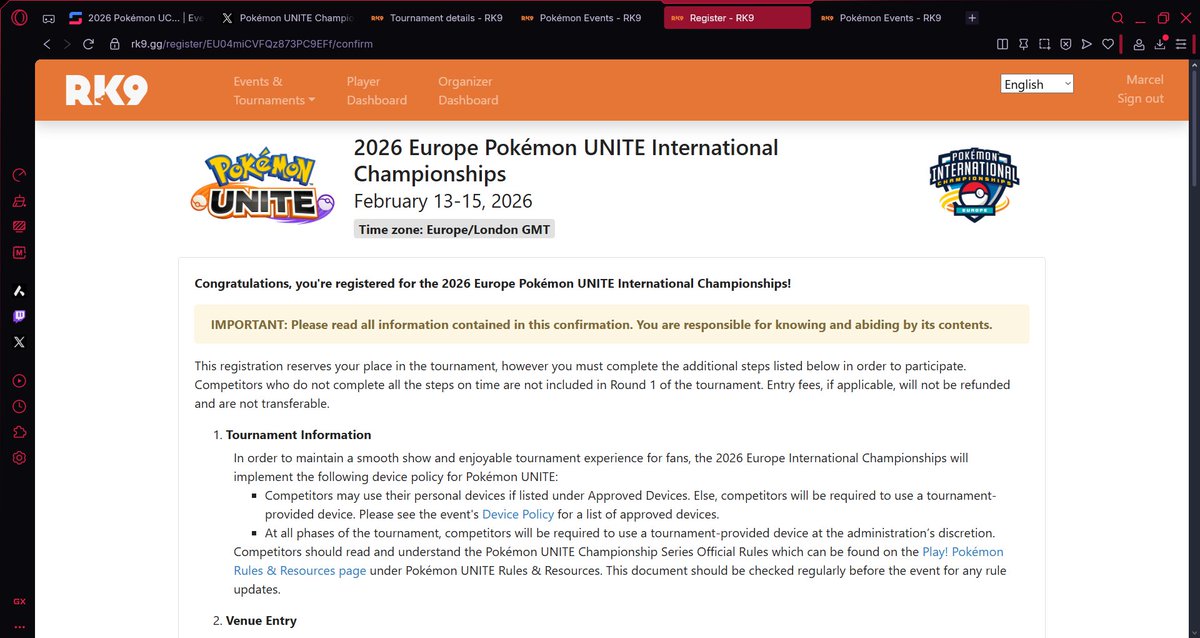The height and width of the screenshot is (638, 1200).
Task: Expand the Events & Tournaments menu
Action: point(274,90)
